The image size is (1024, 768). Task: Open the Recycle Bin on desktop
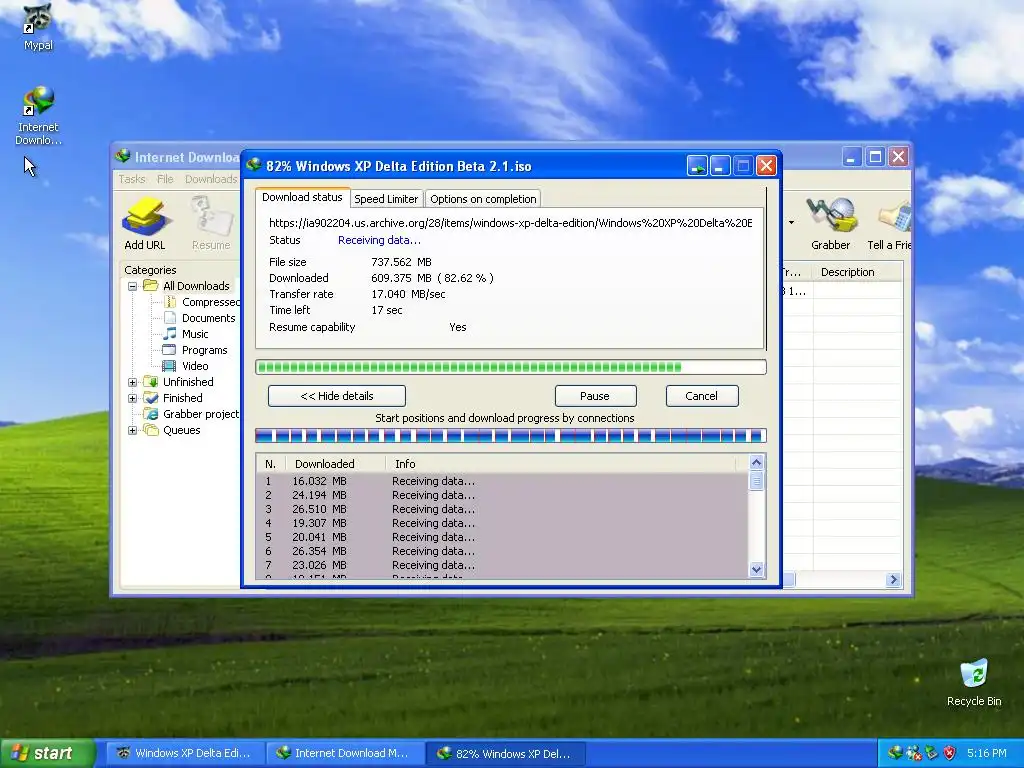click(974, 682)
